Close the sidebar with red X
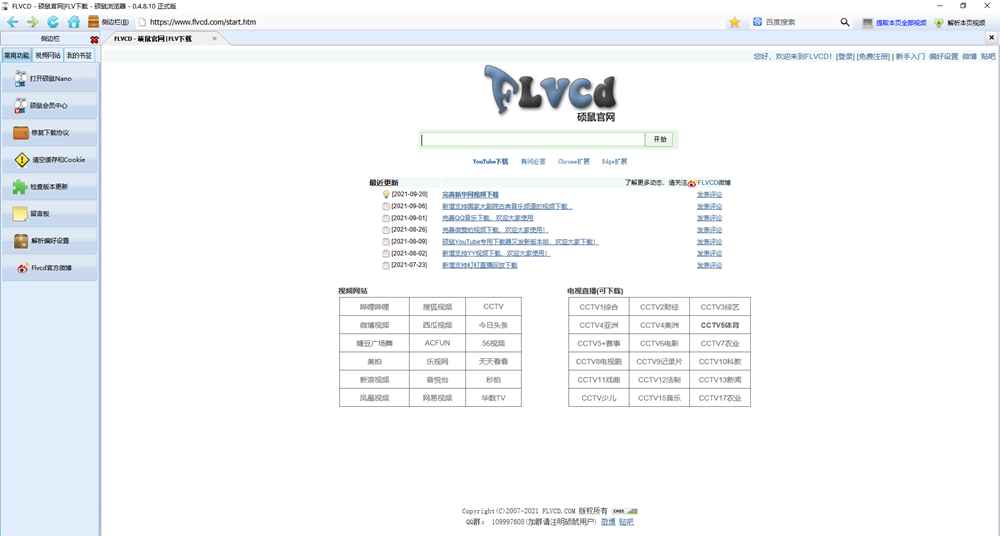 (94, 40)
